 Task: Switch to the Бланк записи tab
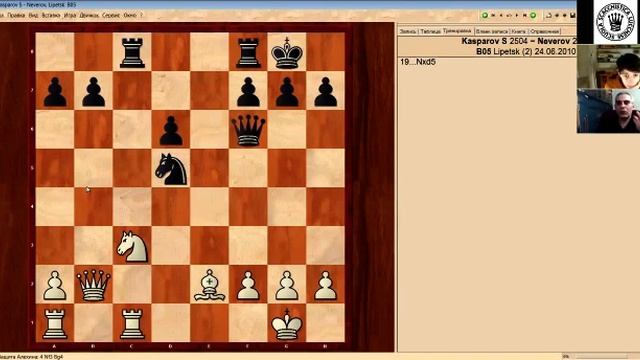point(492,31)
